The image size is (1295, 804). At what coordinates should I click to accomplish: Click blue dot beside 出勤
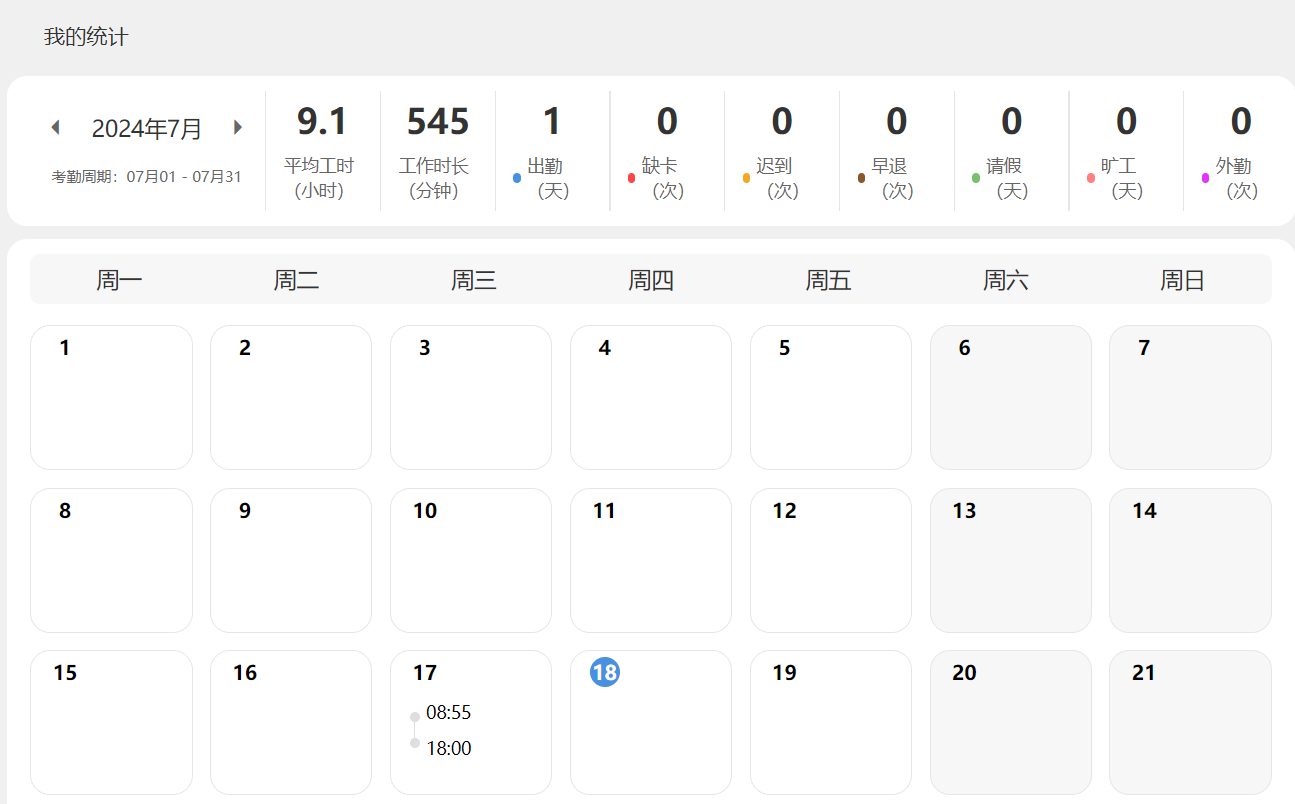tap(517, 178)
